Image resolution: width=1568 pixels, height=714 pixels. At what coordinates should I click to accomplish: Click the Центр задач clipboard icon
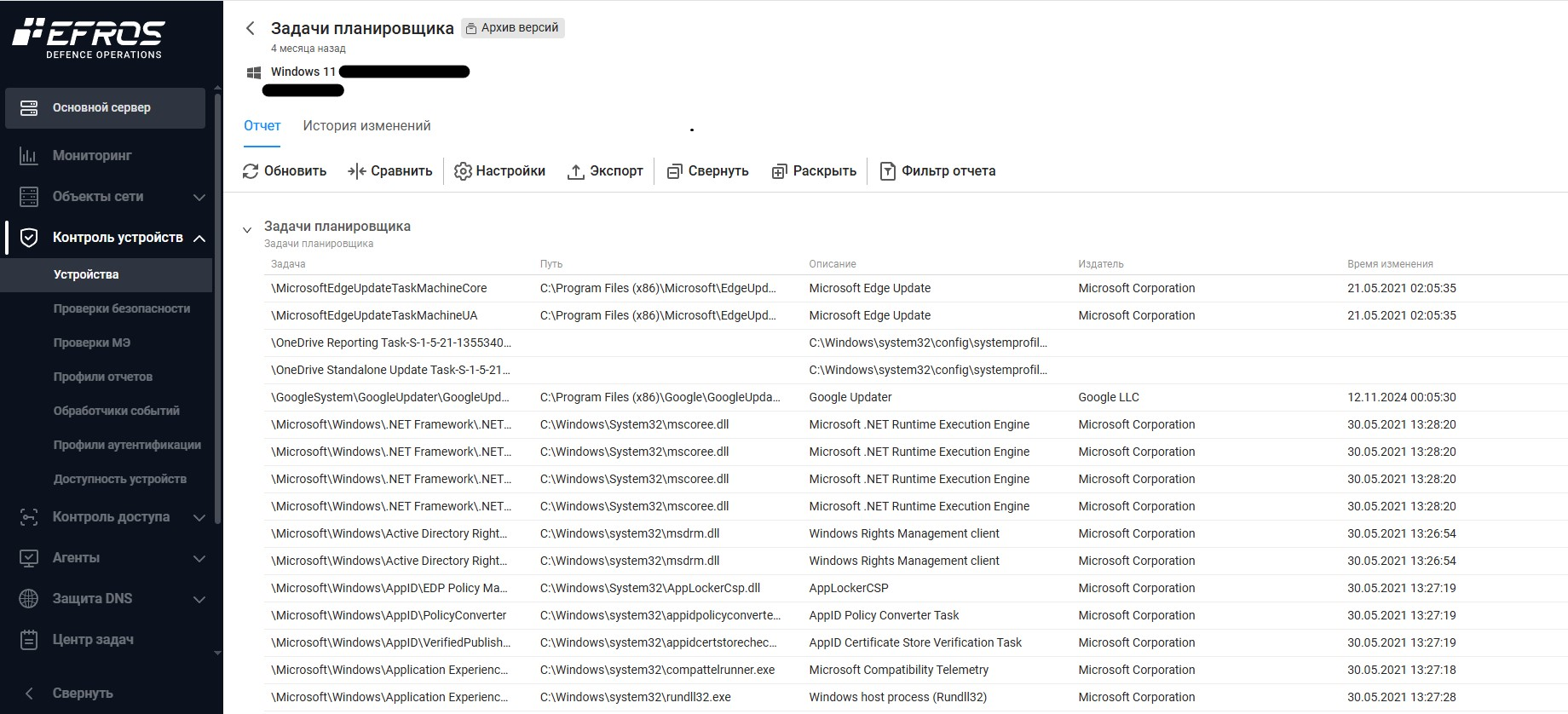[x=29, y=640]
